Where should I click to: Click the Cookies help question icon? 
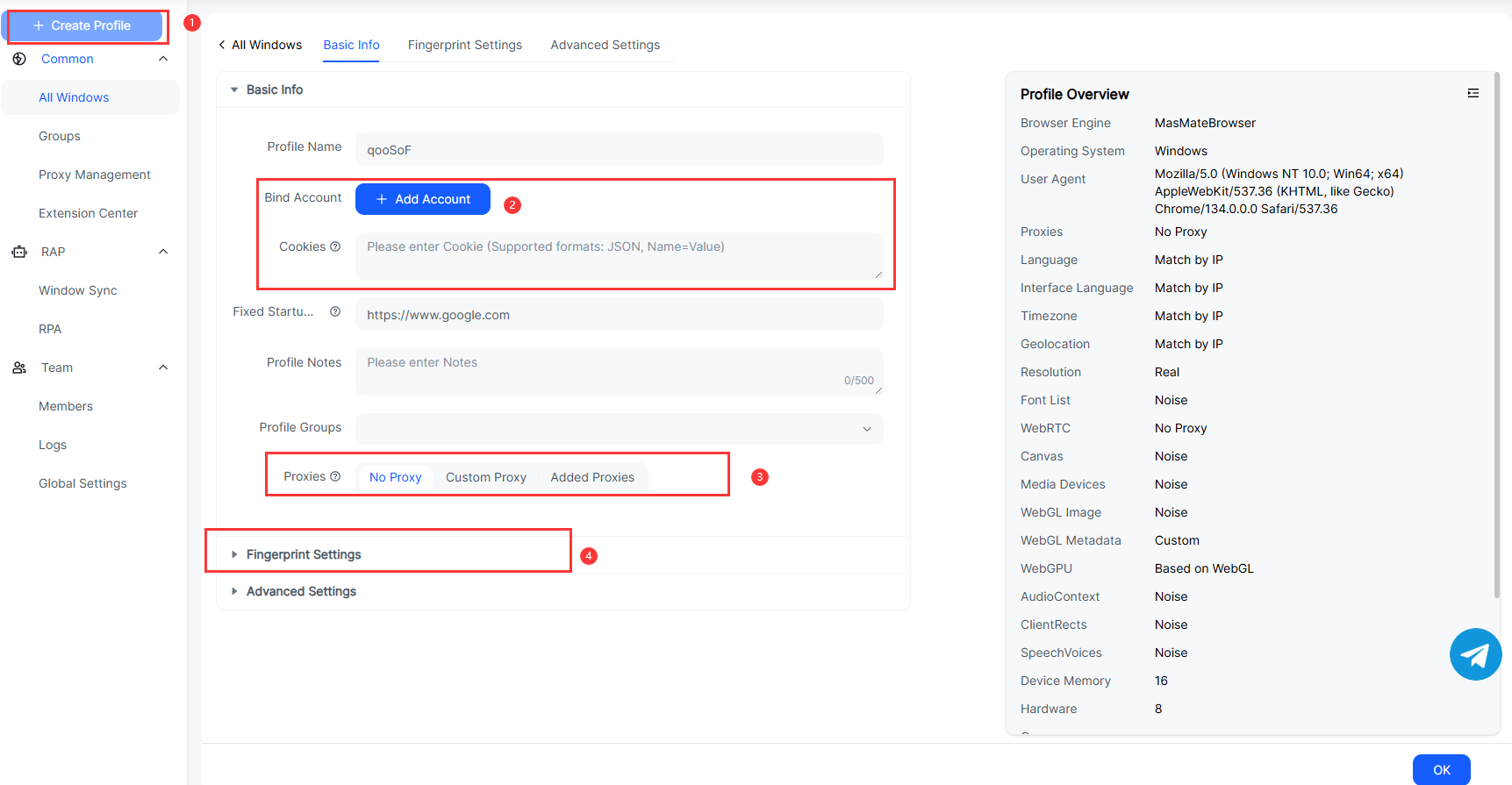pyautogui.click(x=335, y=246)
